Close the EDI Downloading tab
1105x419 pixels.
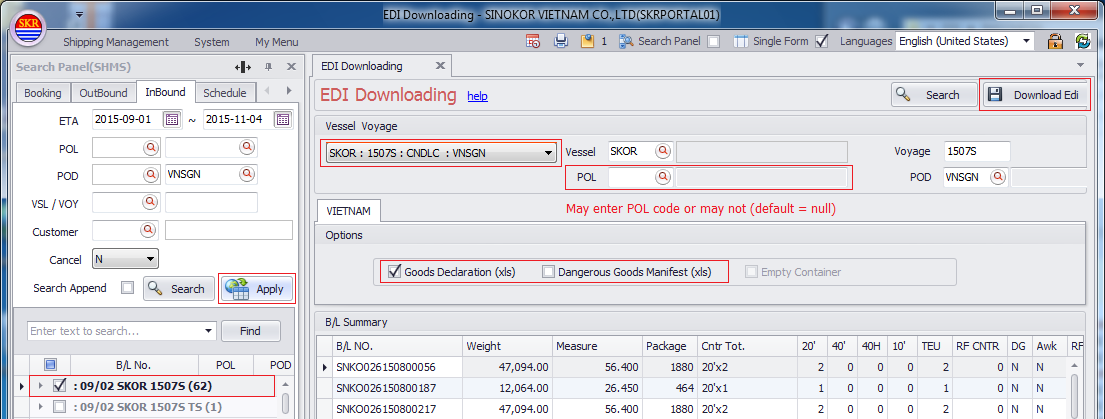[x=440, y=66]
